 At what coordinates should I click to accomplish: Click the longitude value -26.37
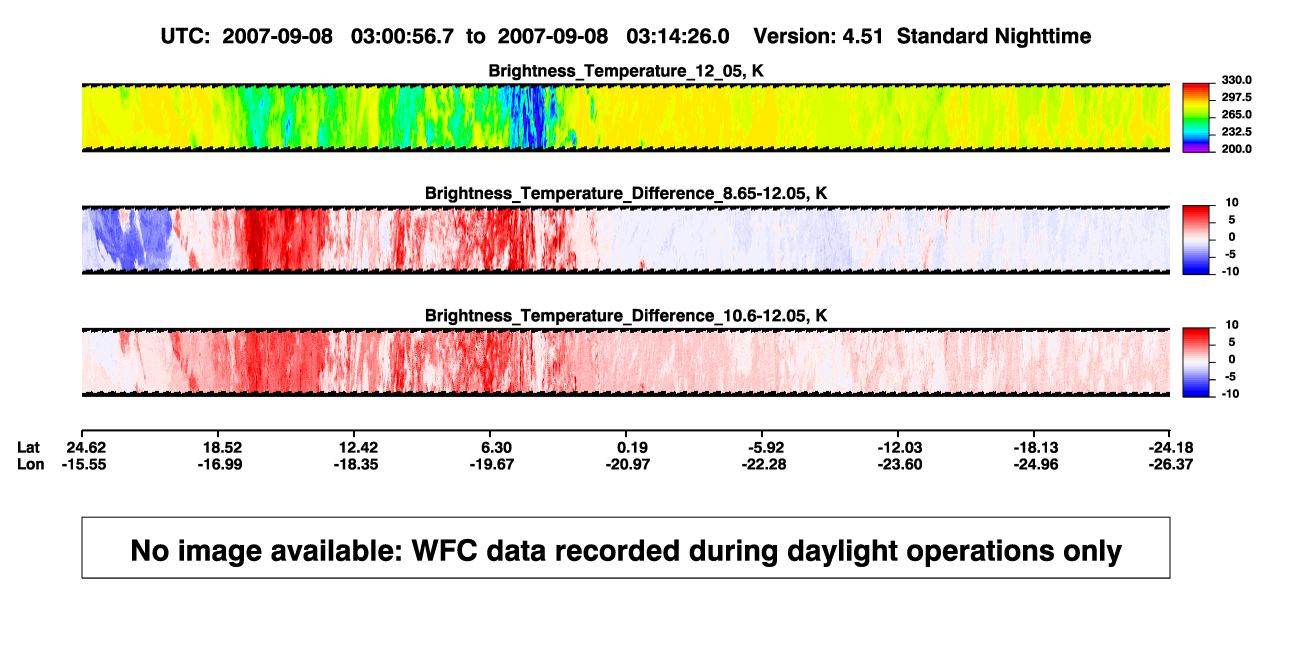point(1172,464)
